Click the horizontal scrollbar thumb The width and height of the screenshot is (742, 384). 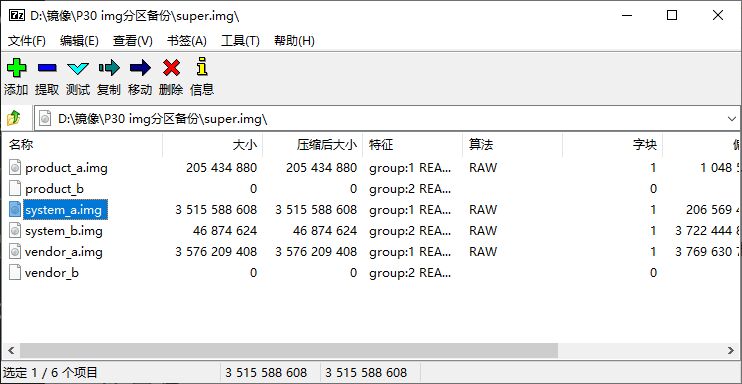pos(289,350)
